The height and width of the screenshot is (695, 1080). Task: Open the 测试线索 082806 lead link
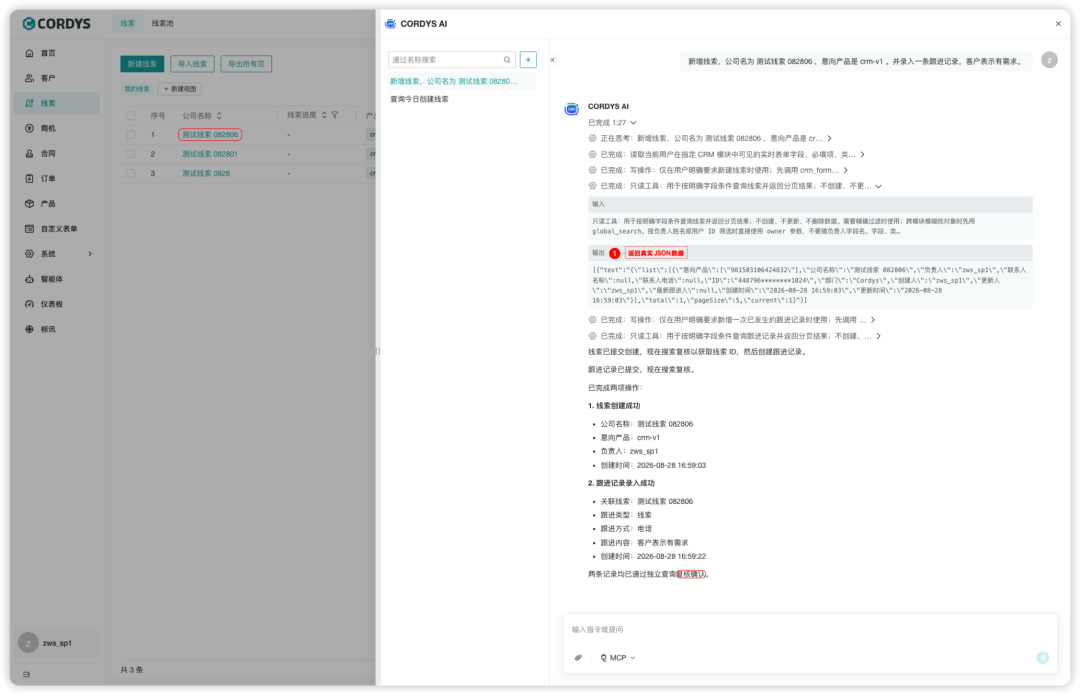point(210,135)
